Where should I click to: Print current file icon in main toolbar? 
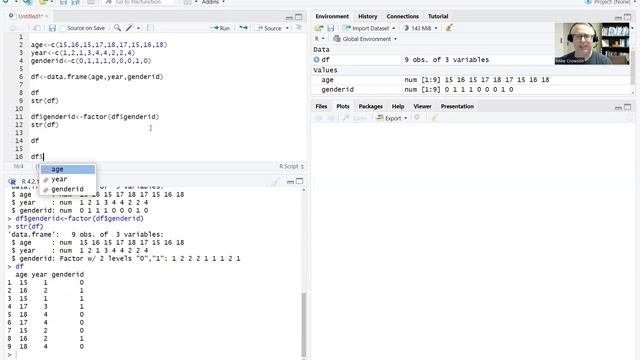click(91, 2)
